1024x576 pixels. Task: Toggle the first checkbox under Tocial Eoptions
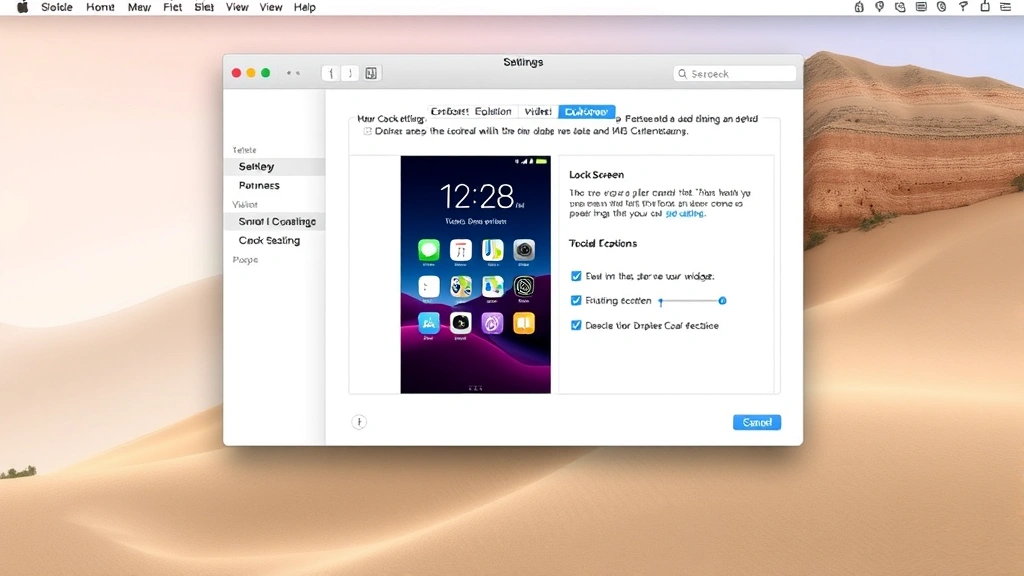coord(576,276)
